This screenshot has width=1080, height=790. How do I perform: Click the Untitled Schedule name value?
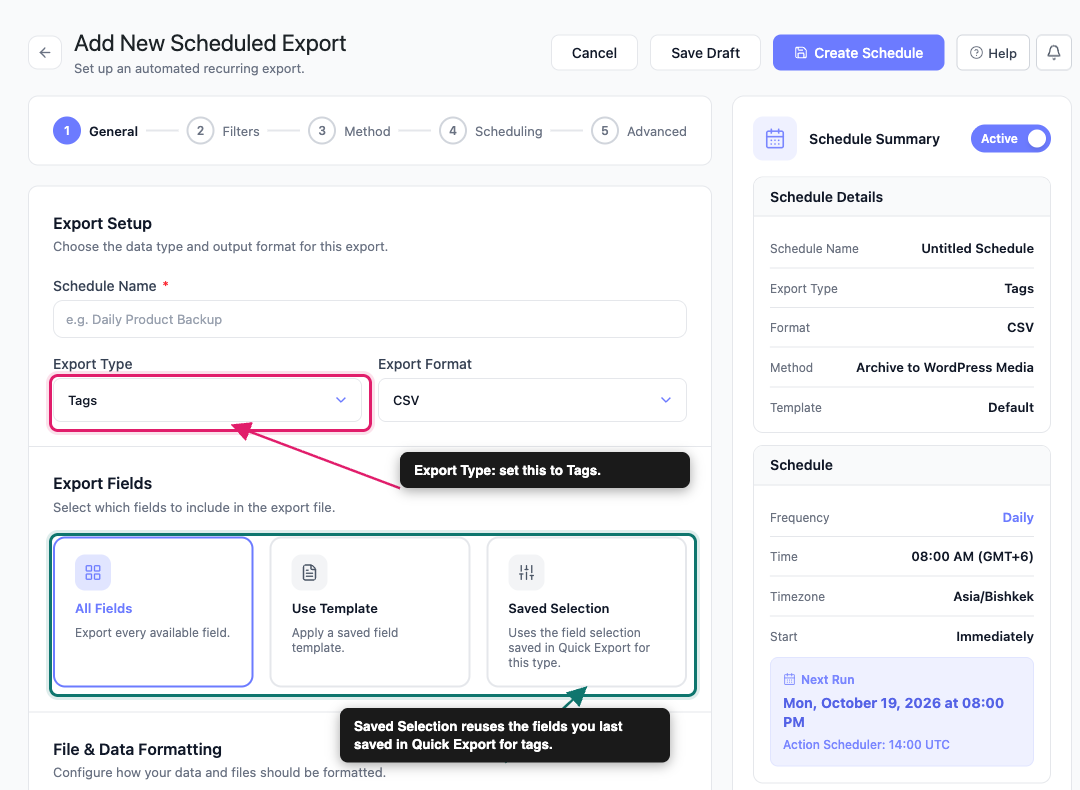click(977, 249)
